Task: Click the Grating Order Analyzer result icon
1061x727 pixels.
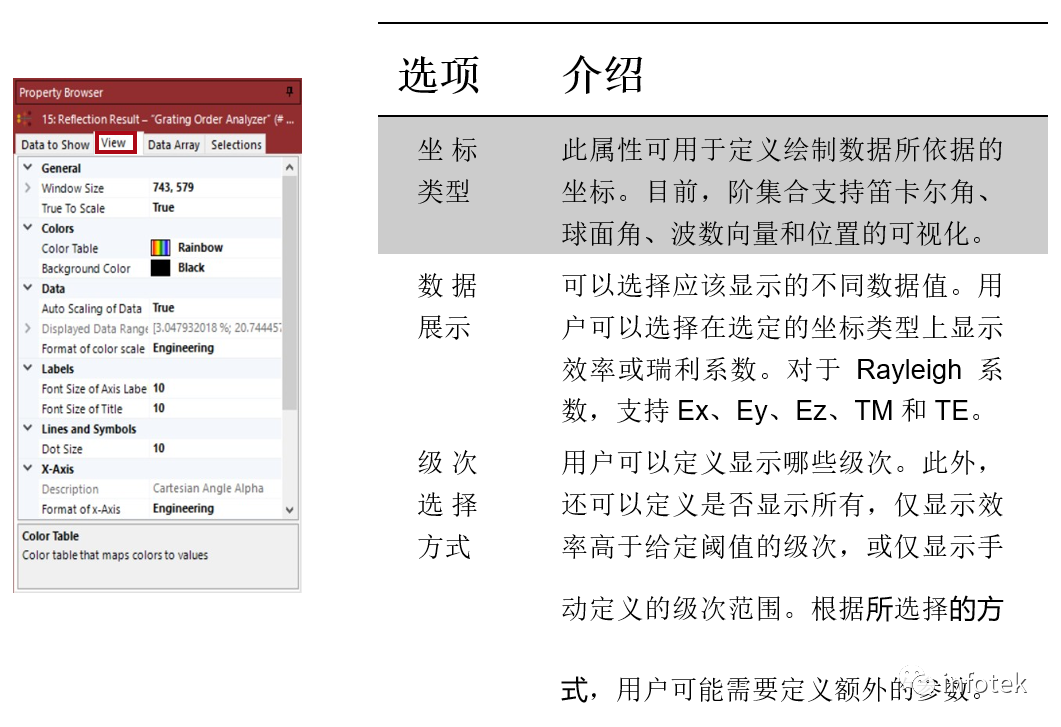Action: point(24,119)
